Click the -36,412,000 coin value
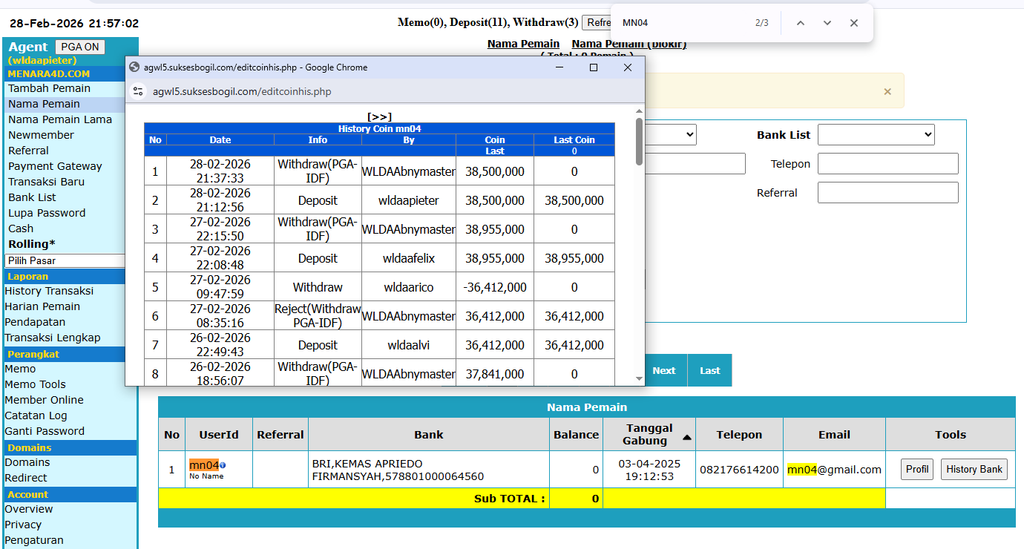The image size is (1024, 549). [x=495, y=287]
